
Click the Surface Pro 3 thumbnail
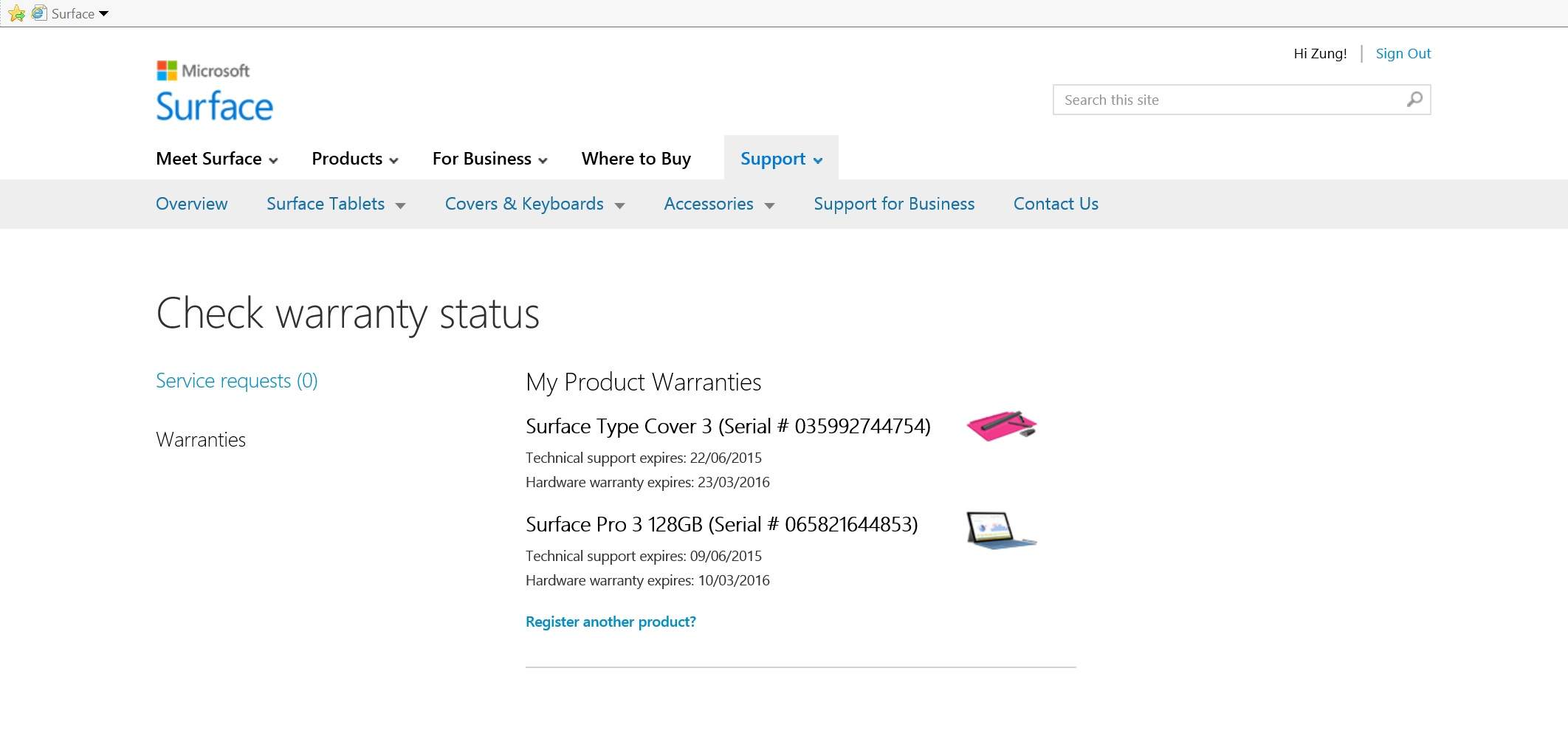(1002, 530)
